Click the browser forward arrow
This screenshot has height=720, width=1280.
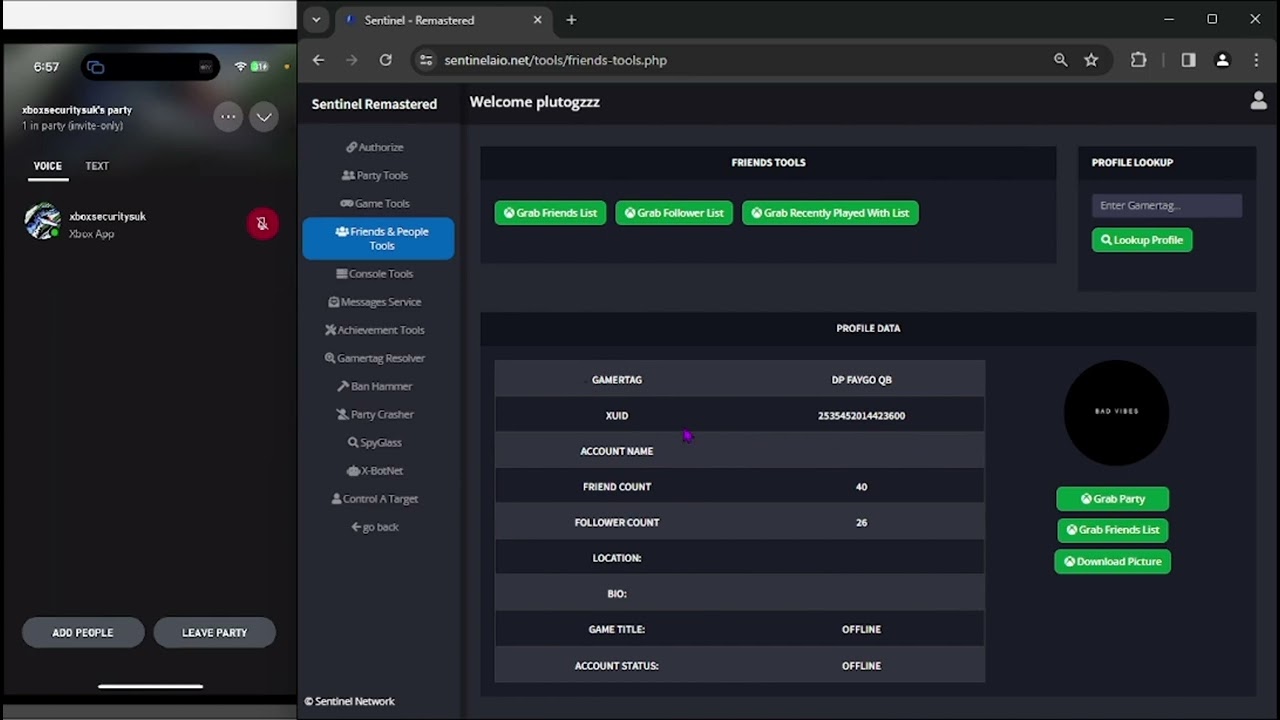coord(351,60)
